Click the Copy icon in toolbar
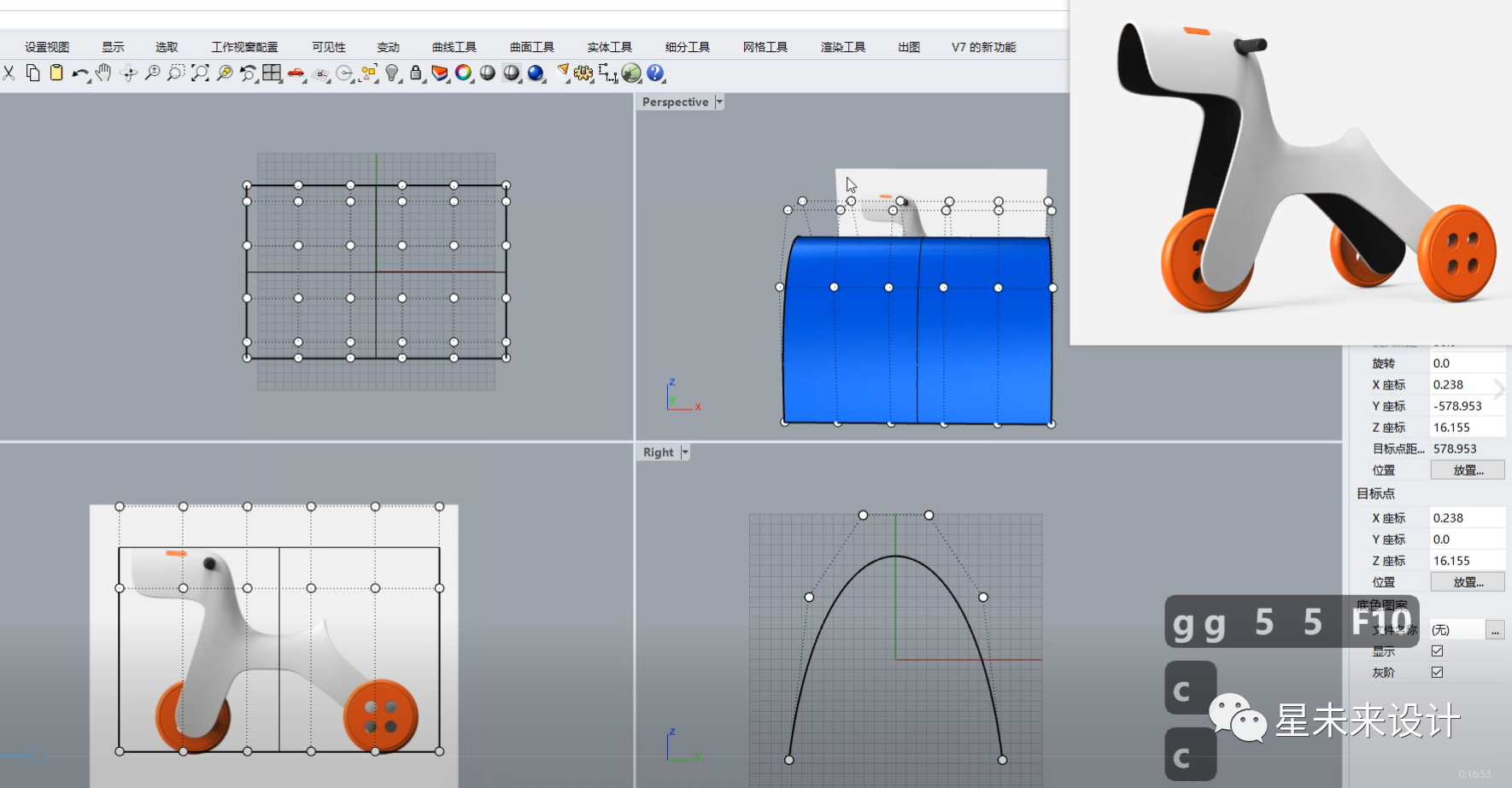 point(32,73)
